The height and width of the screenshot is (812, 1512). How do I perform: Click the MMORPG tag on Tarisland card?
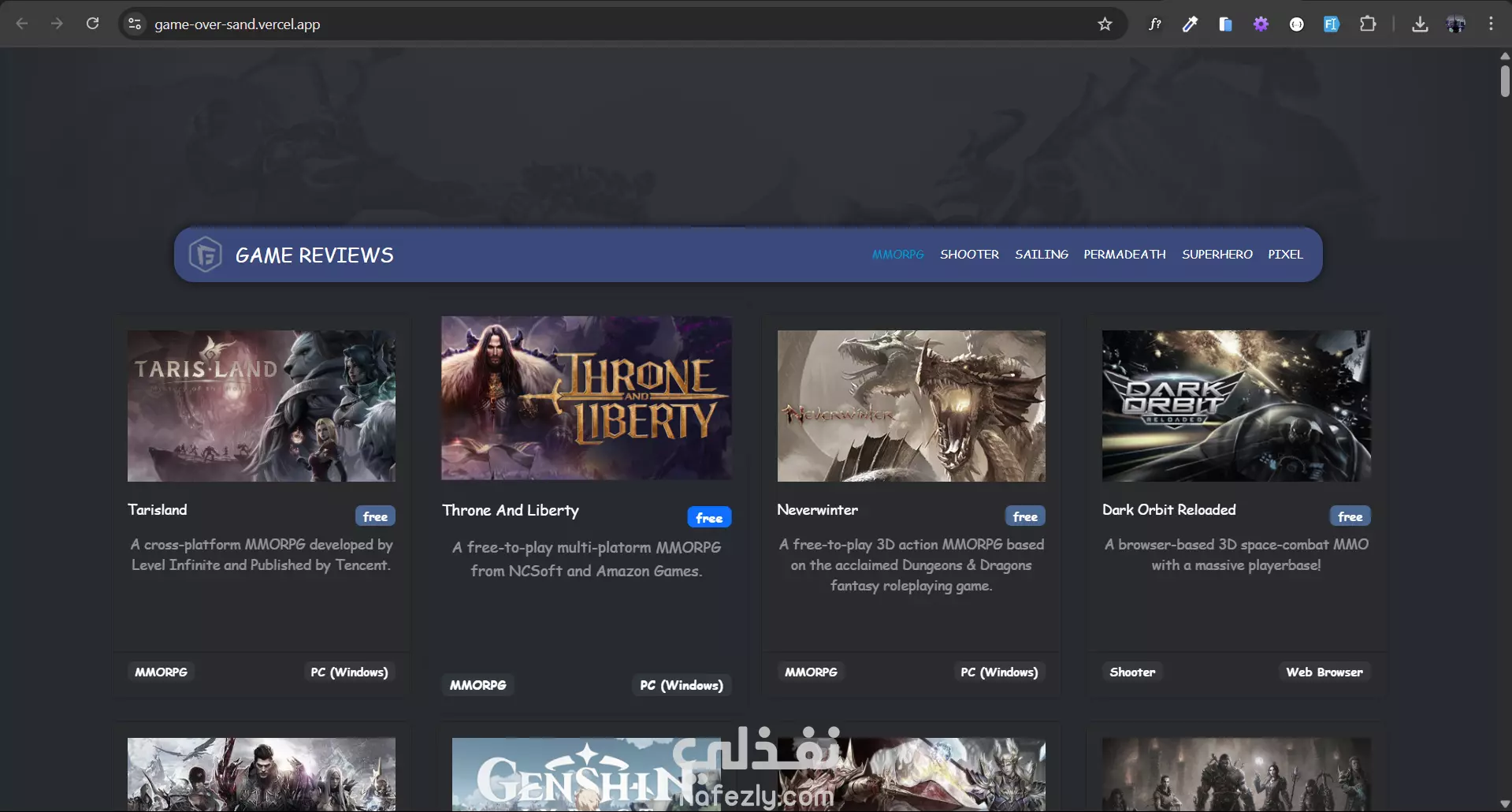point(161,672)
